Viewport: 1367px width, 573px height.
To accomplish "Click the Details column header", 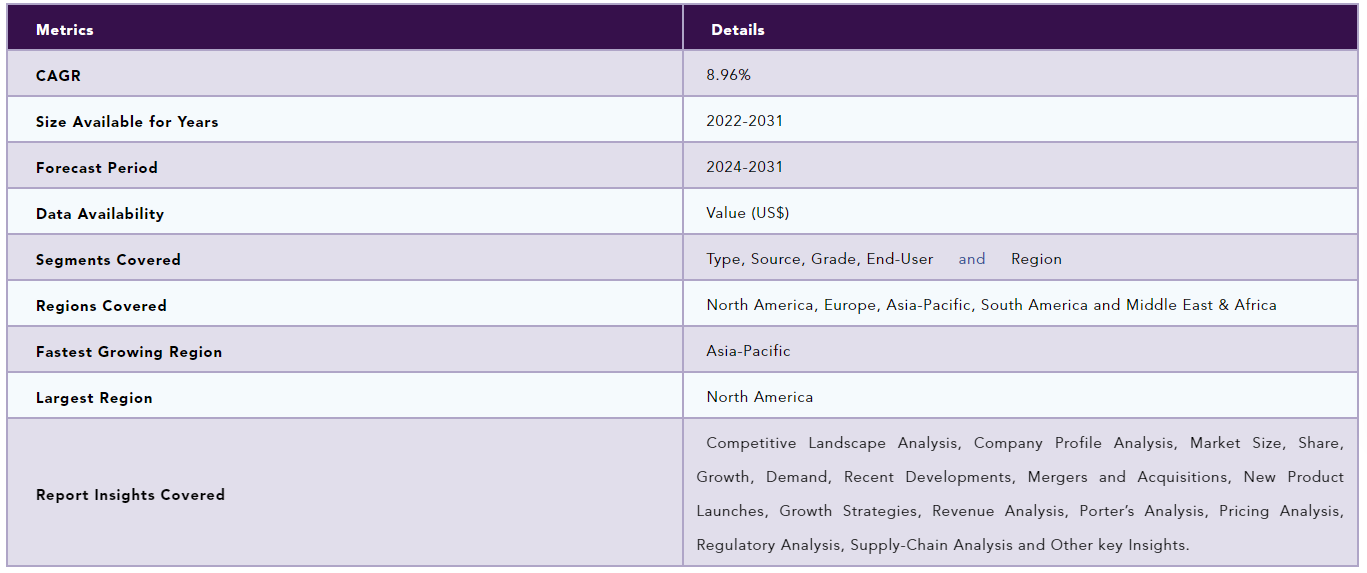I will pyautogui.click(x=738, y=30).
